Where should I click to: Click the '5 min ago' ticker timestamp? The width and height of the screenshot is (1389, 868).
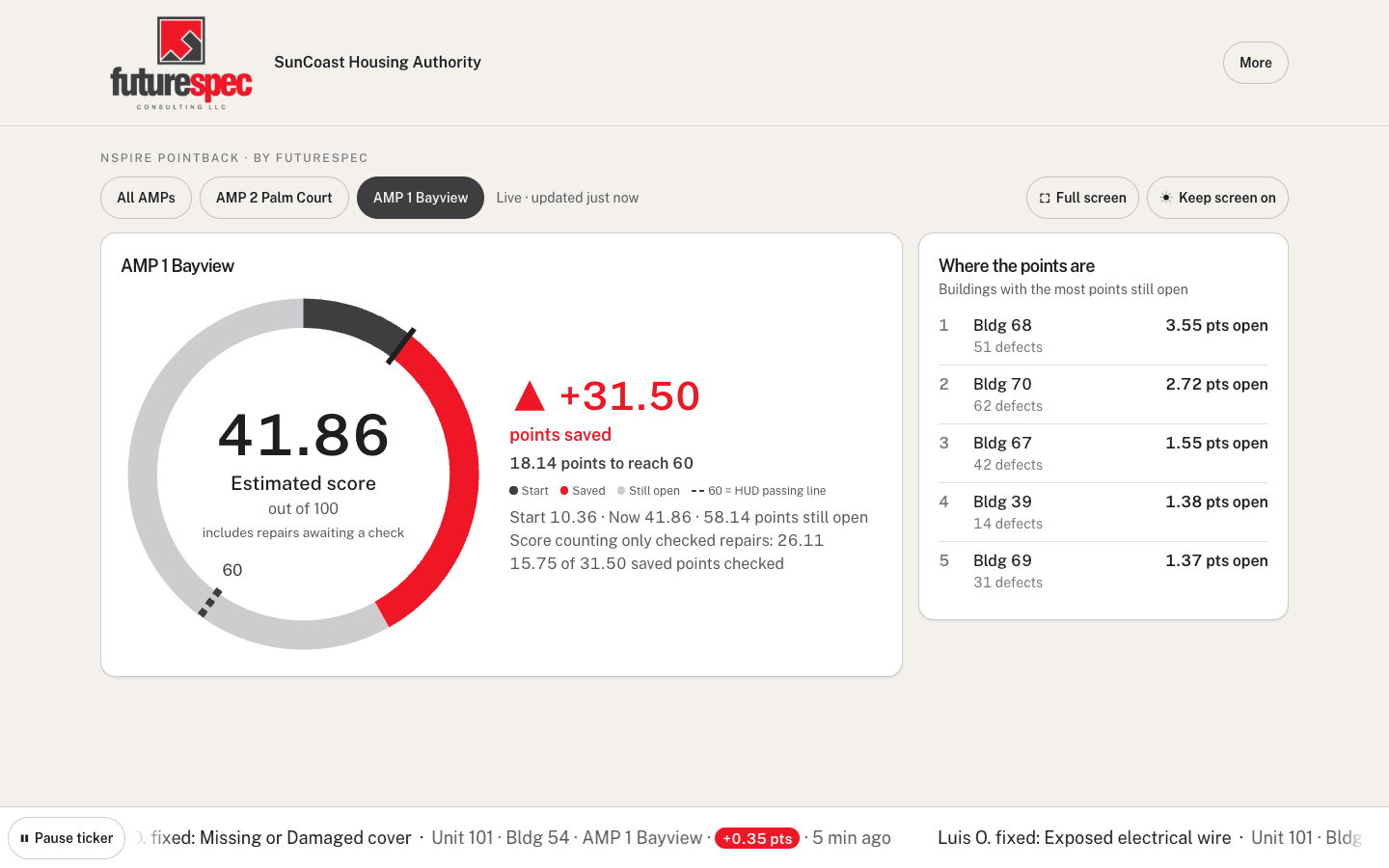[852, 838]
